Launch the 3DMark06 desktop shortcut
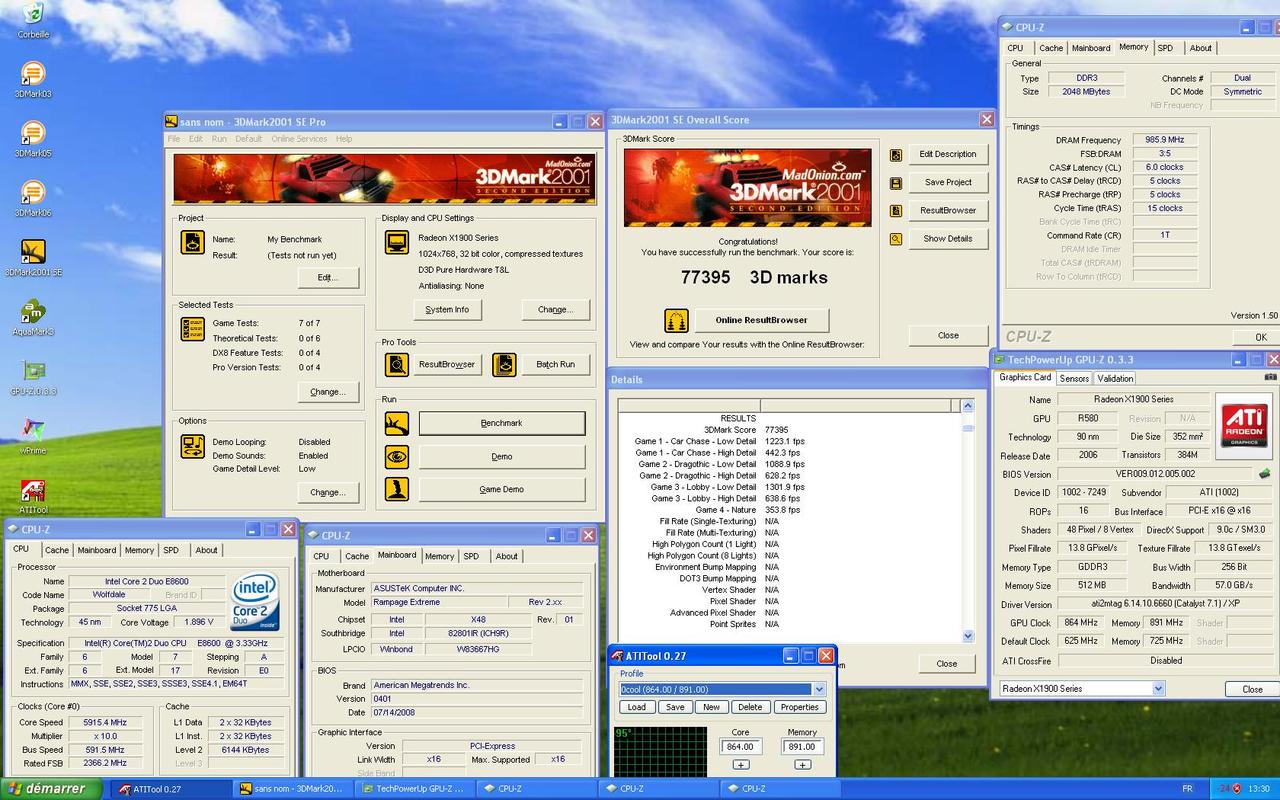 [x=33, y=192]
